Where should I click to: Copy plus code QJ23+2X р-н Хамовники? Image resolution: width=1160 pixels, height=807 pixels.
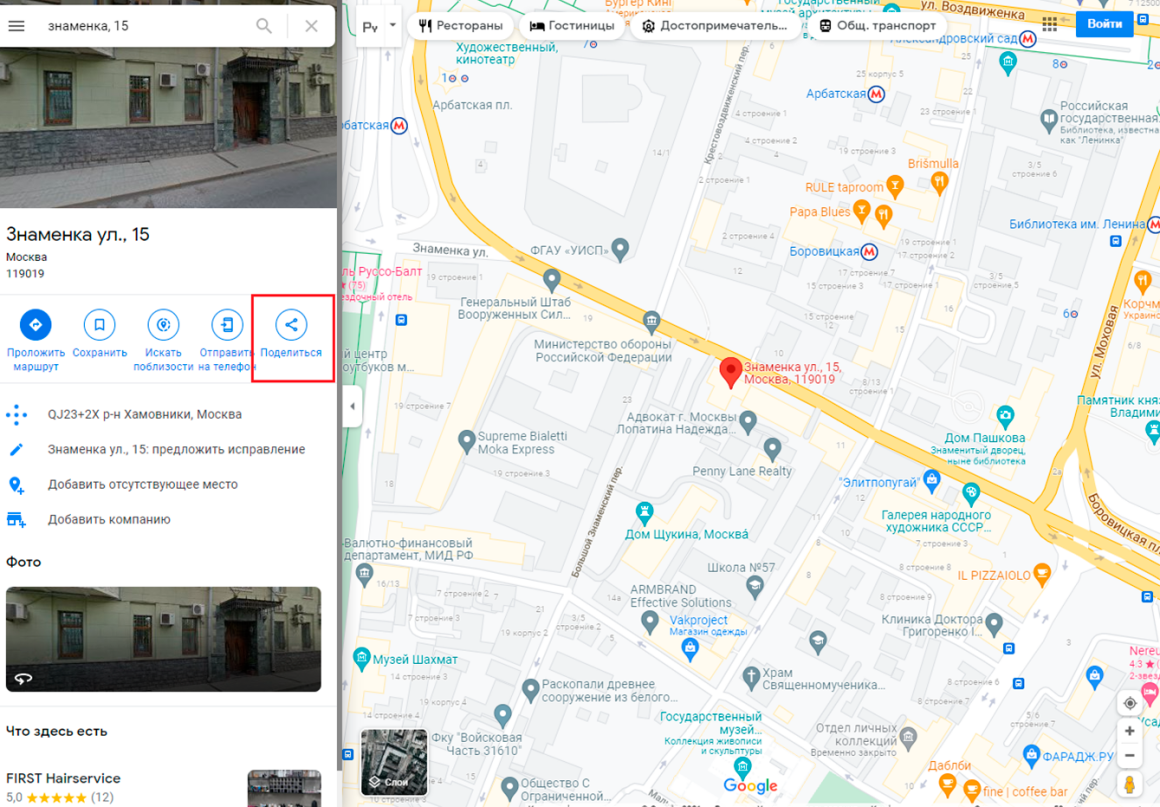pos(145,414)
